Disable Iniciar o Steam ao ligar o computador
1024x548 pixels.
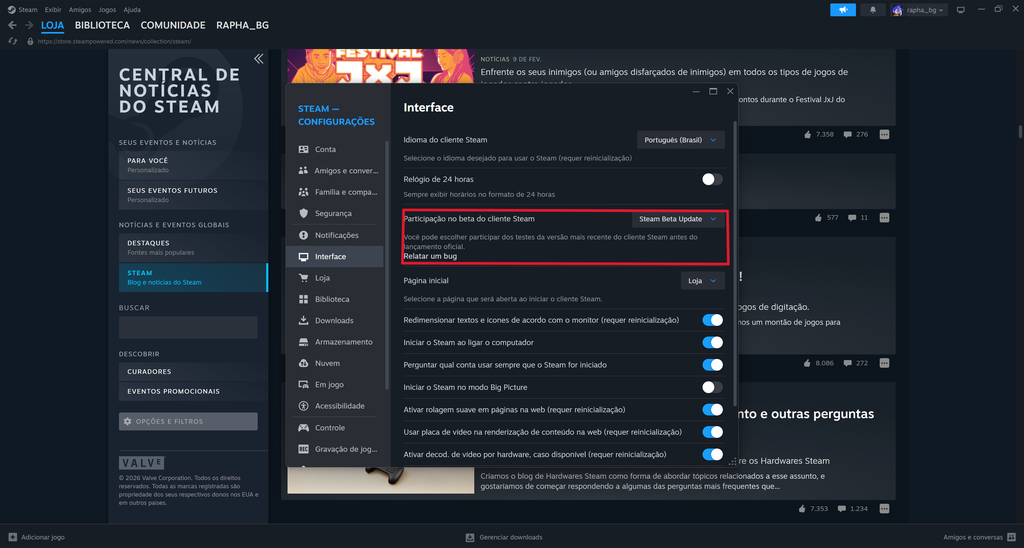point(712,341)
